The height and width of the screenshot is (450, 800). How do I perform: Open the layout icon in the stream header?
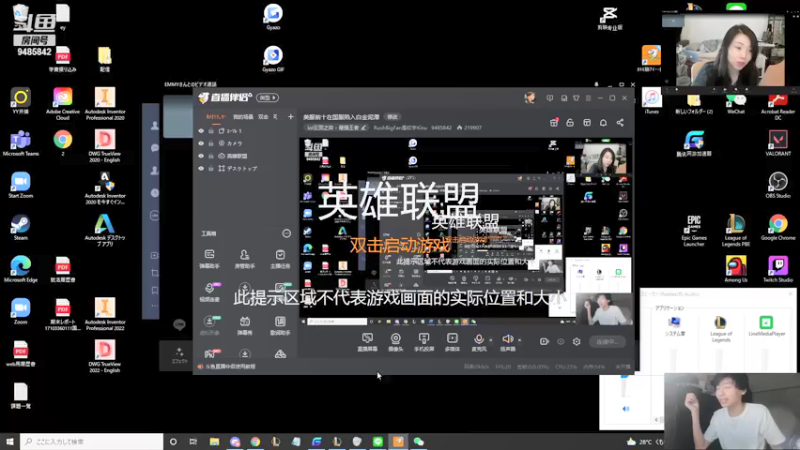point(587,122)
